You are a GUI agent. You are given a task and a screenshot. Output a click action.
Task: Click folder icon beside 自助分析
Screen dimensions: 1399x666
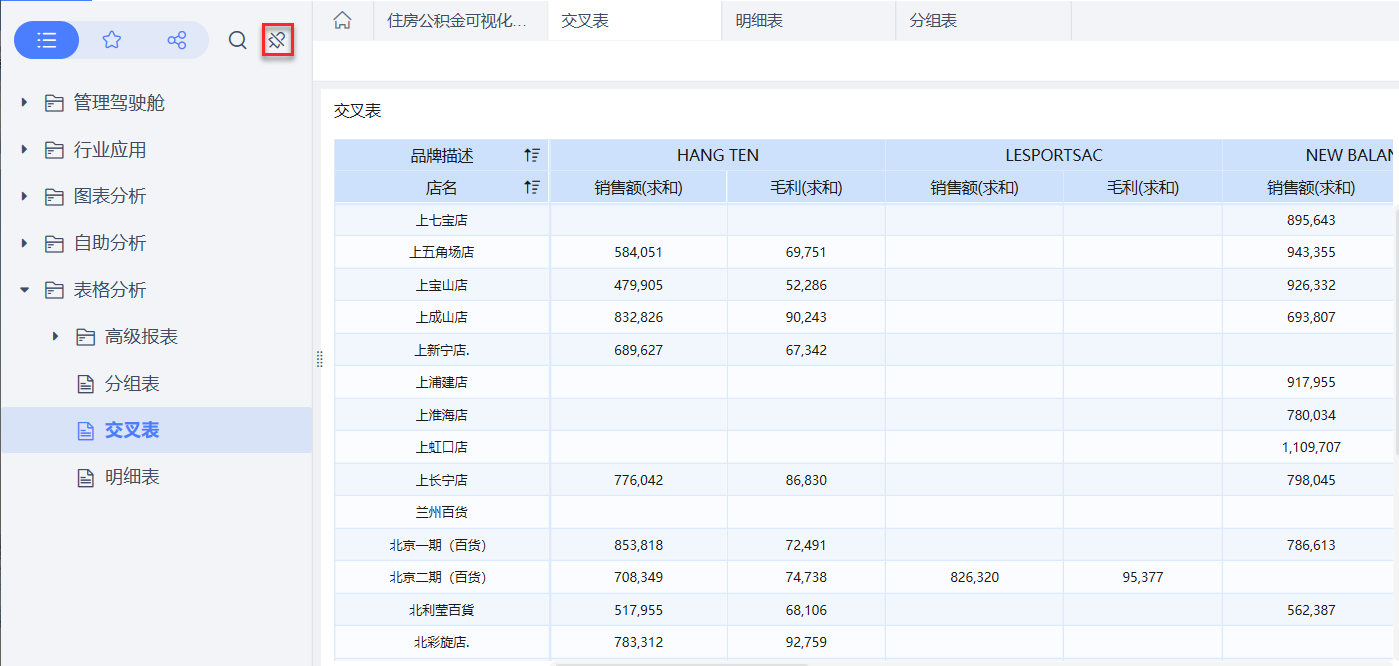tap(54, 243)
